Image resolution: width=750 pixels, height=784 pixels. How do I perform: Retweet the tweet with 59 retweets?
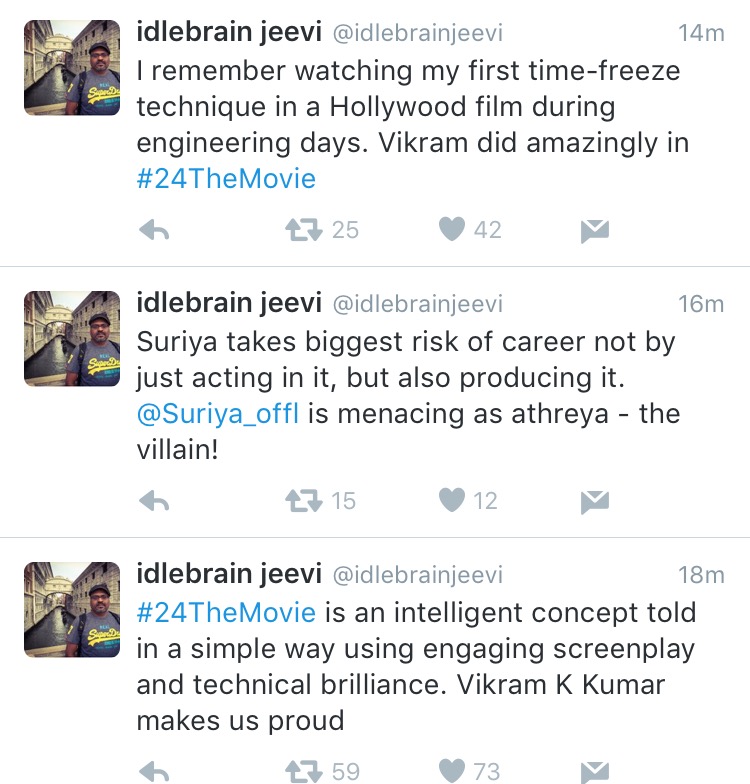pyautogui.click(x=301, y=771)
